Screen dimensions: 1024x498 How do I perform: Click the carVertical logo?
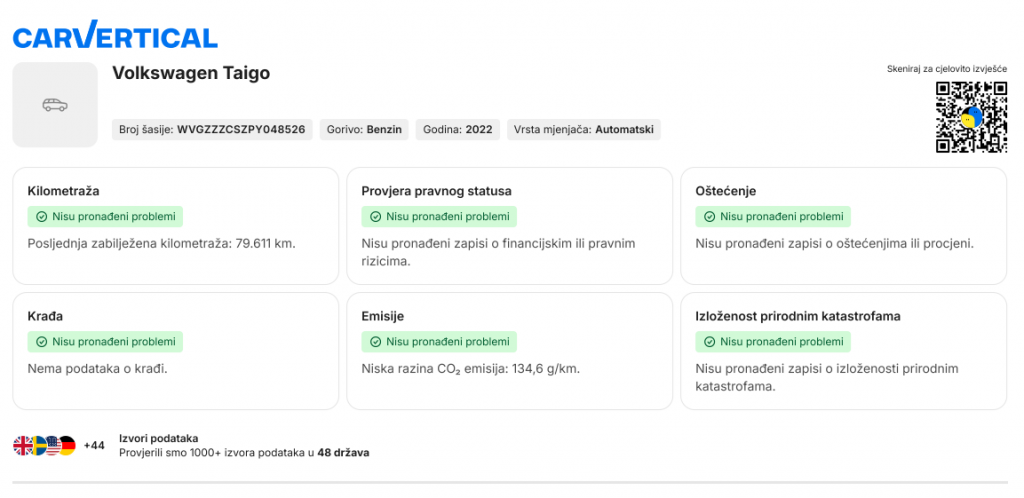click(x=115, y=37)
